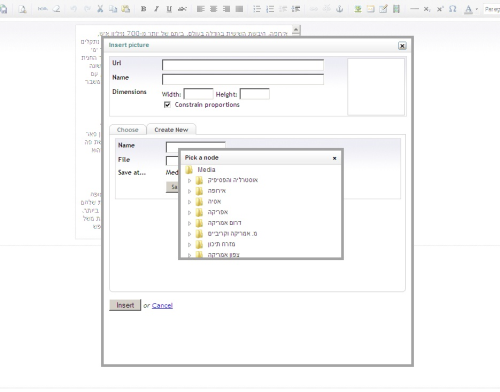Click the Insert button
This screenshot has width=500, height=392.
tap(125, 305)
